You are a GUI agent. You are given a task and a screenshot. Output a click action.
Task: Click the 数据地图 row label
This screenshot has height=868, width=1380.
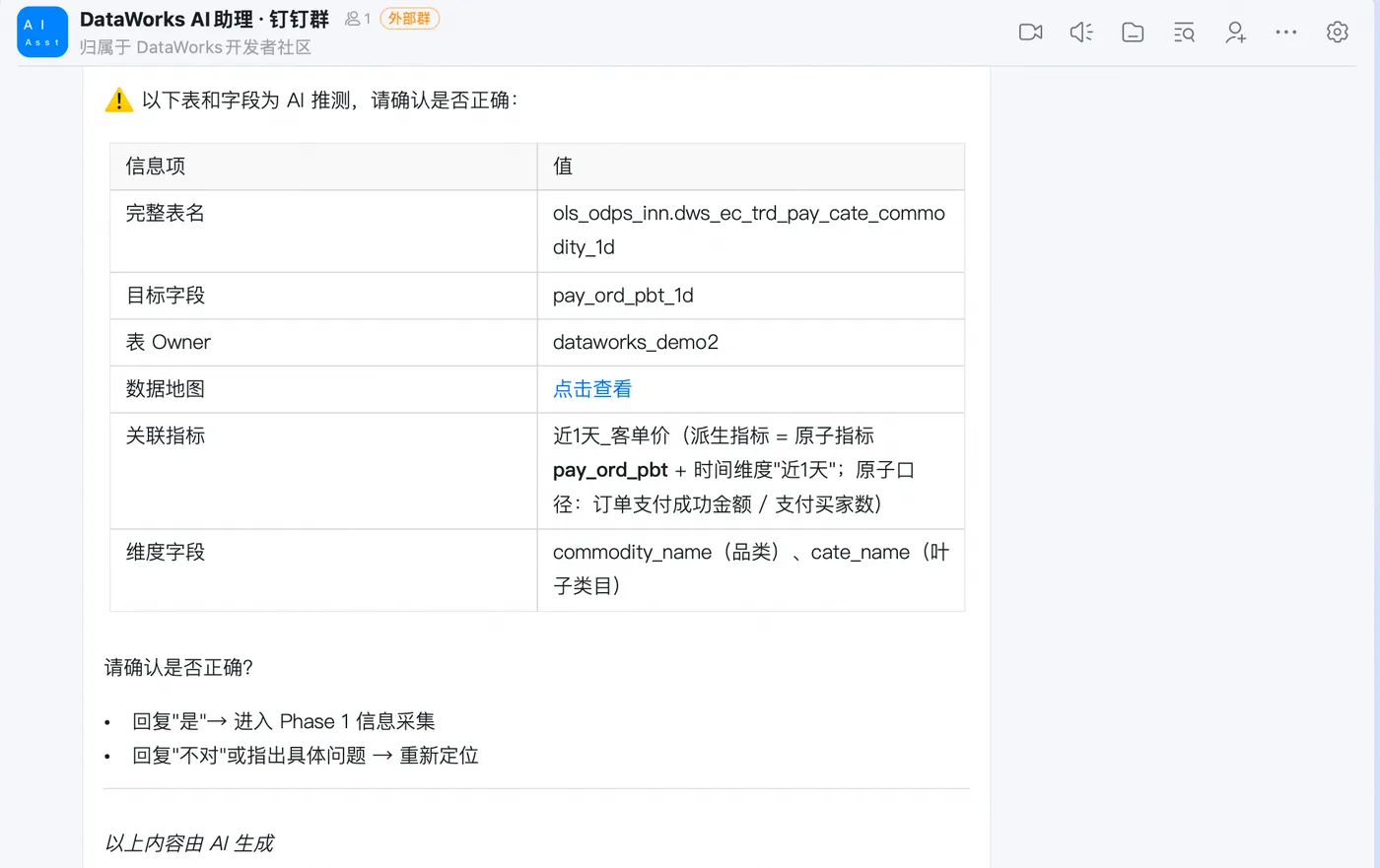(166, 389)
